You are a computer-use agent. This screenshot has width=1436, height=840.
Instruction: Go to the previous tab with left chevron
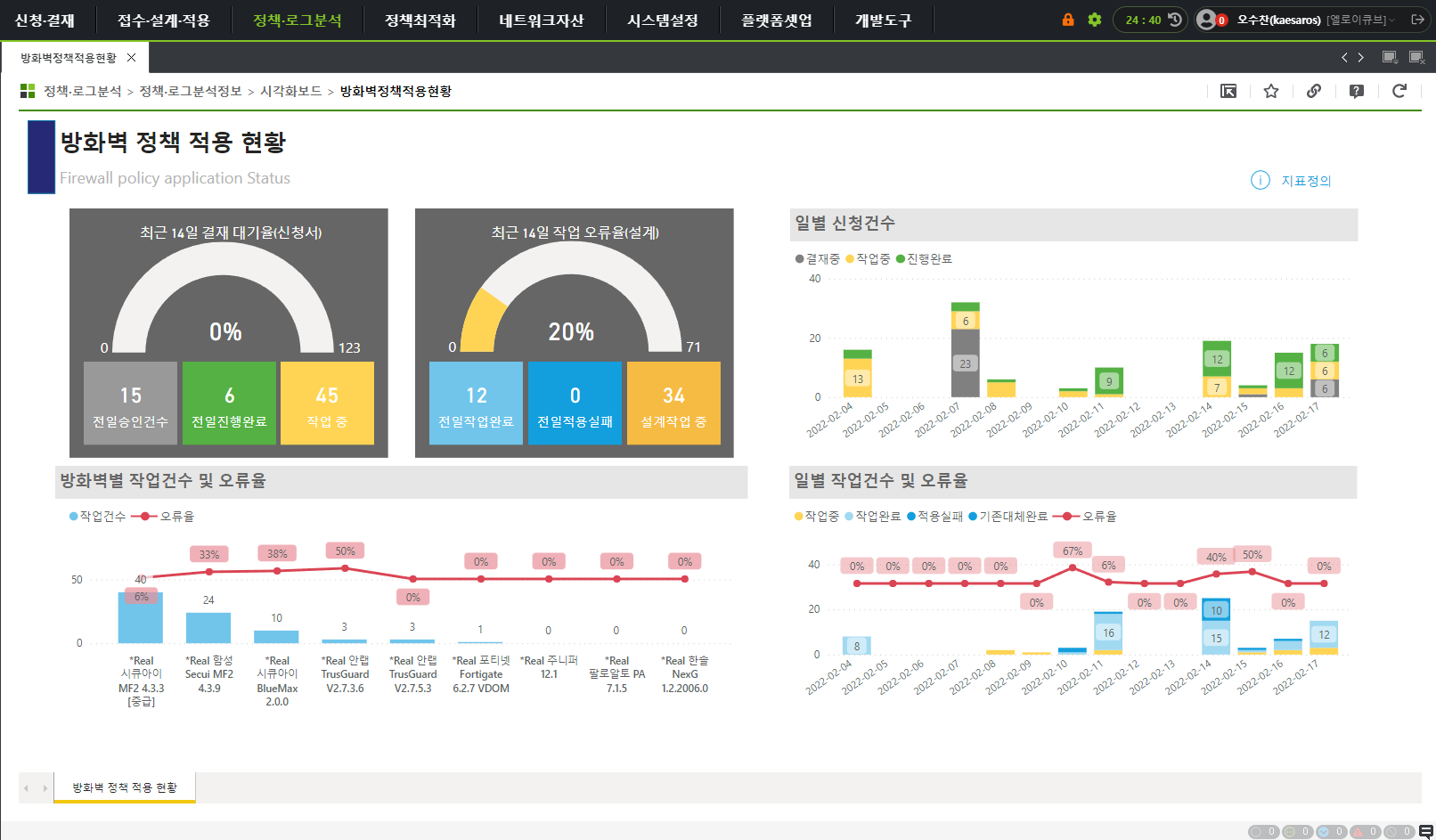1344,58
